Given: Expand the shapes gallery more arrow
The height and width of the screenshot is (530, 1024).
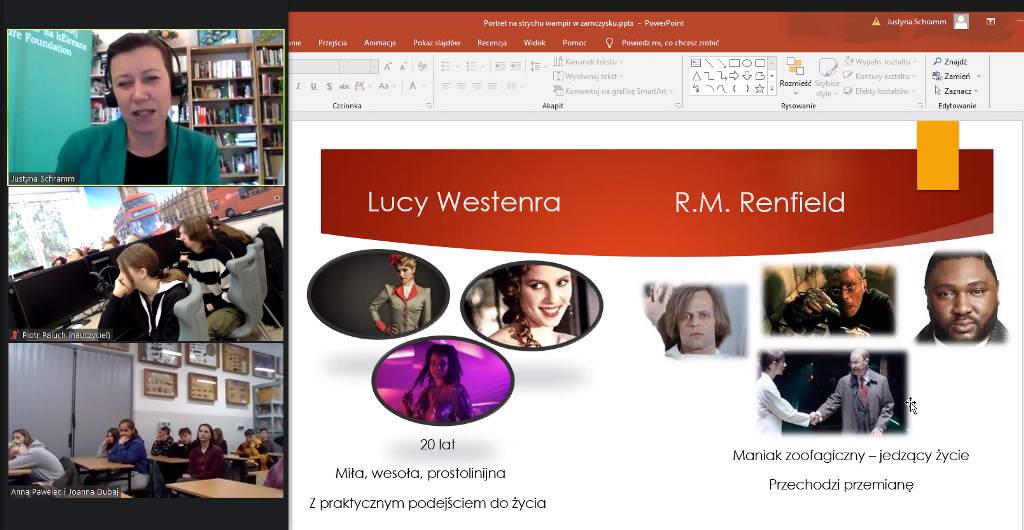Looking at the screenshot, I should (x=772, y=89).
